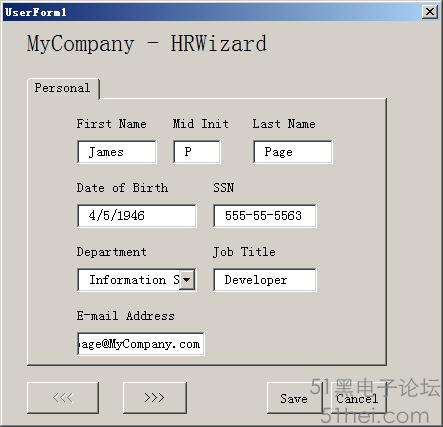This screenshot has height=427, width=443.
Task: Go to next record with >>> button
Action: (155, 398)
